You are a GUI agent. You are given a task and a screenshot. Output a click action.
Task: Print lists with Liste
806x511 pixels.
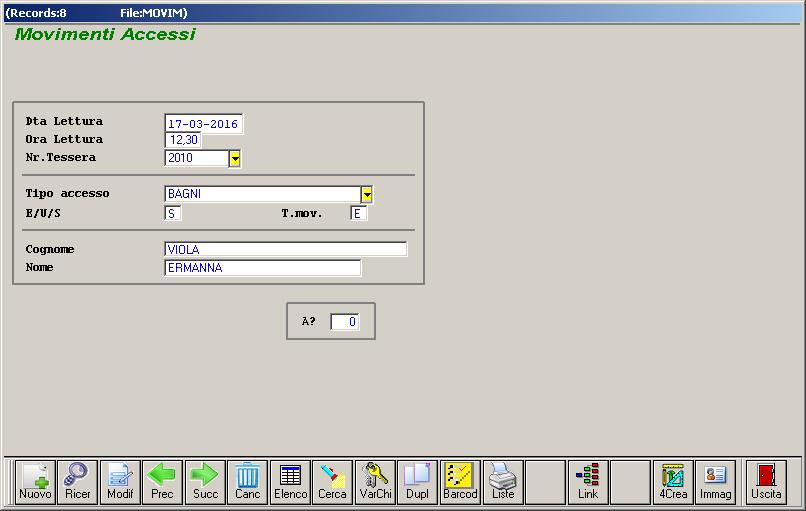pos(503,482)
